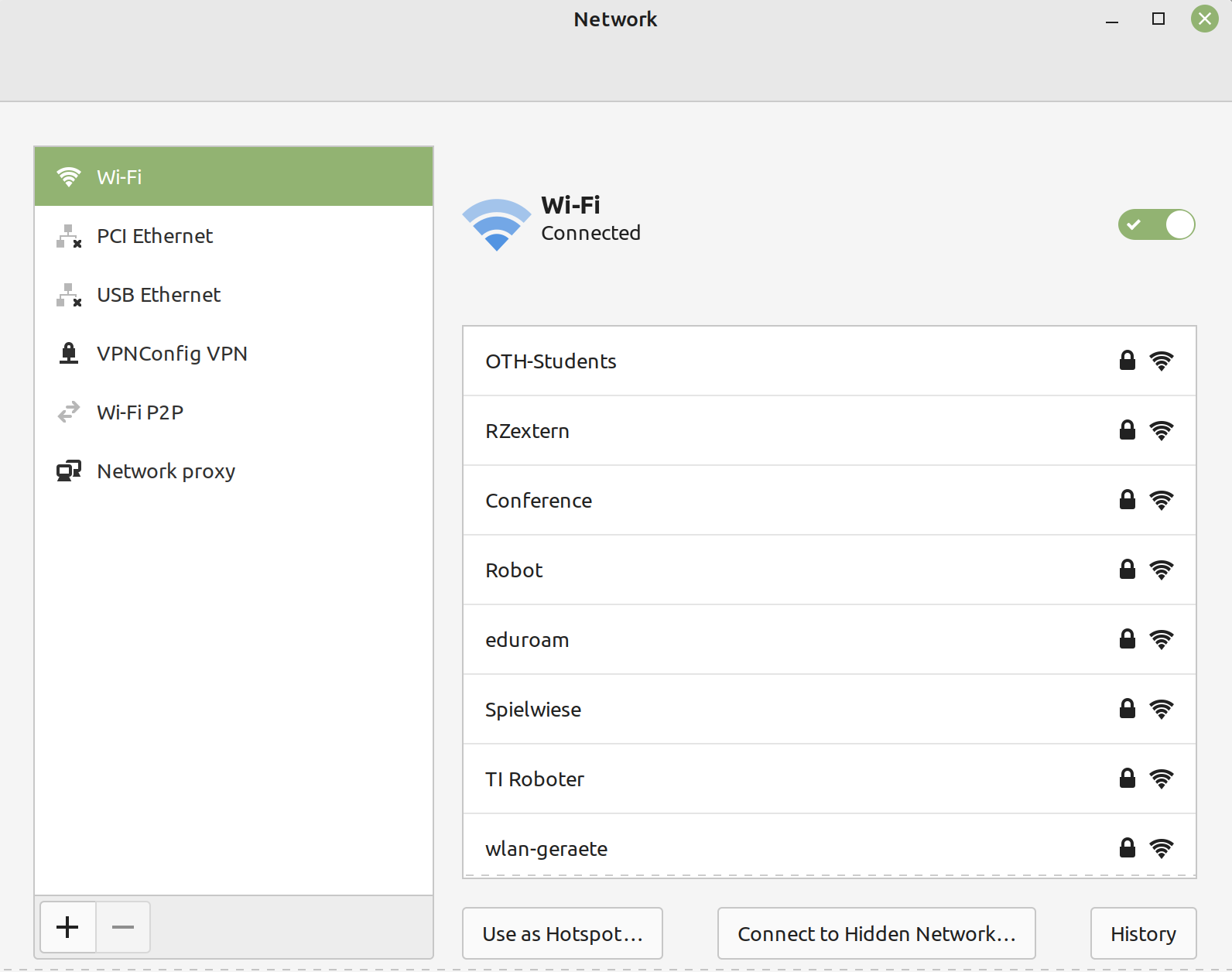The width and height of the screenshot is (1232, 972).
Task: Click the lock icon beside eduroam
Action: [1128, 639]
